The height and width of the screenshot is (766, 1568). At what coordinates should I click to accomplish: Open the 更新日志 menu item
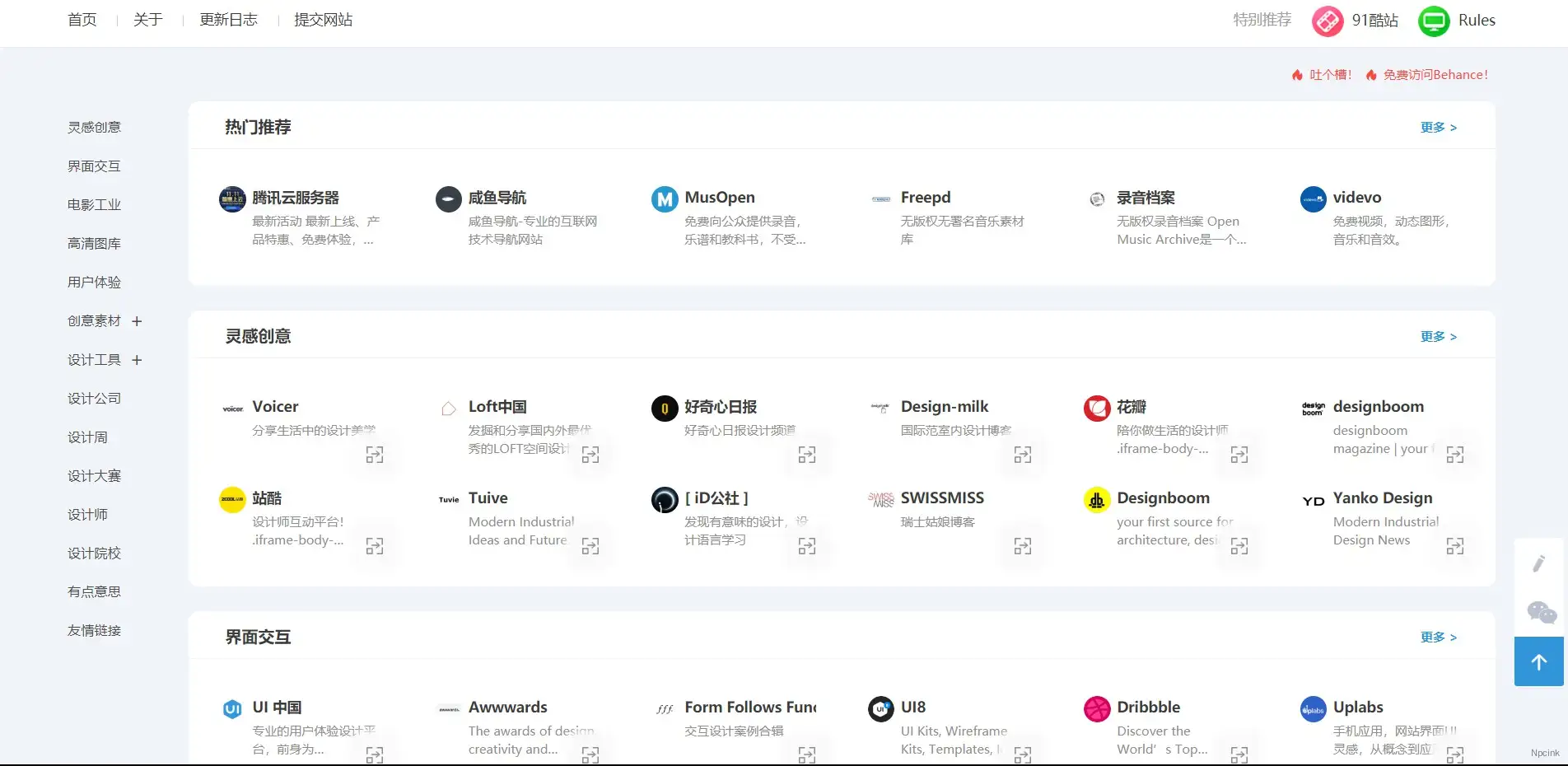[228, 20]
